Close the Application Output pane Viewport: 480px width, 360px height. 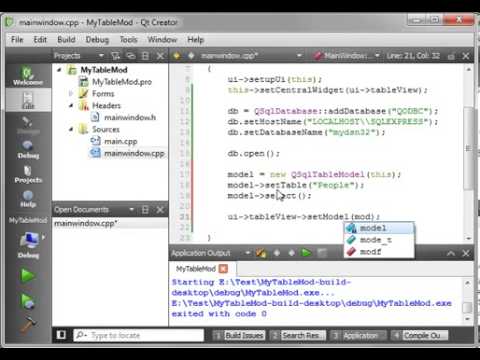[x=466, y=254]
